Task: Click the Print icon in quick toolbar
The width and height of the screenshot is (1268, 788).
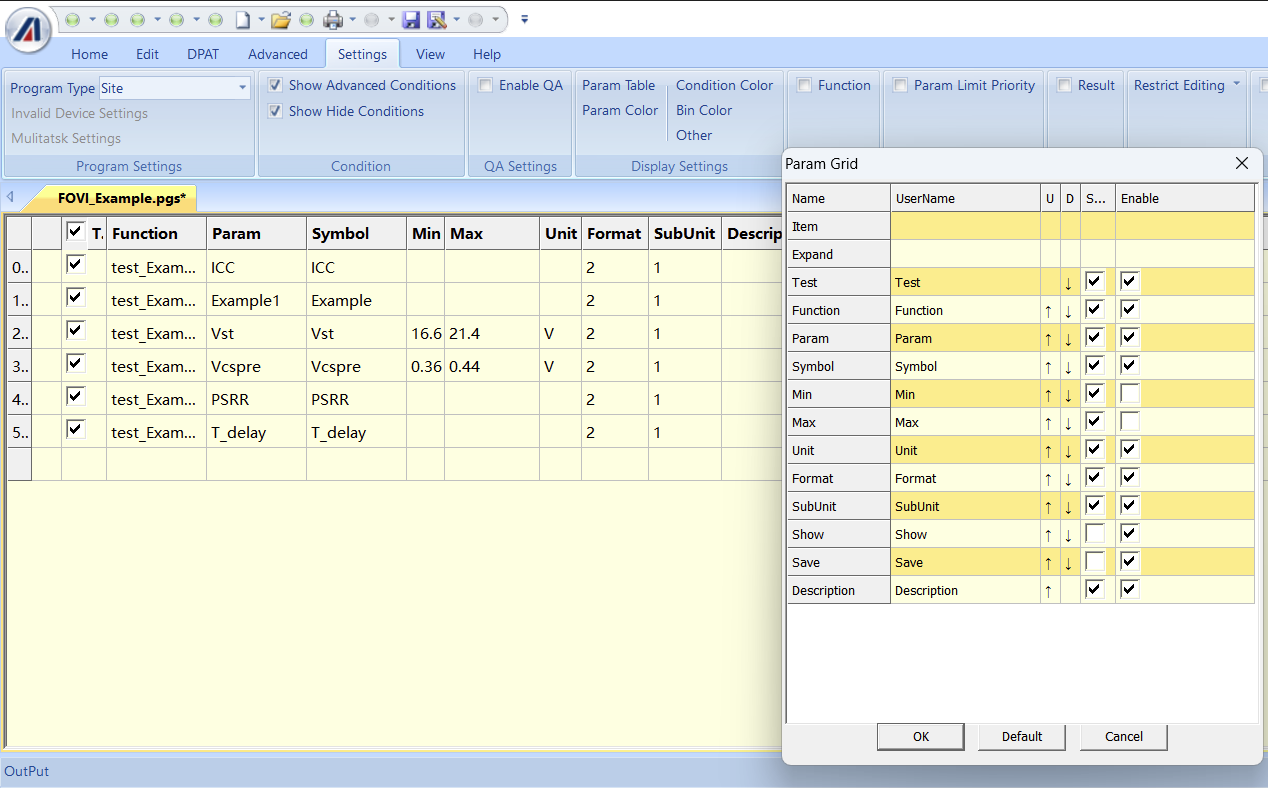Action: coord(332,19)
